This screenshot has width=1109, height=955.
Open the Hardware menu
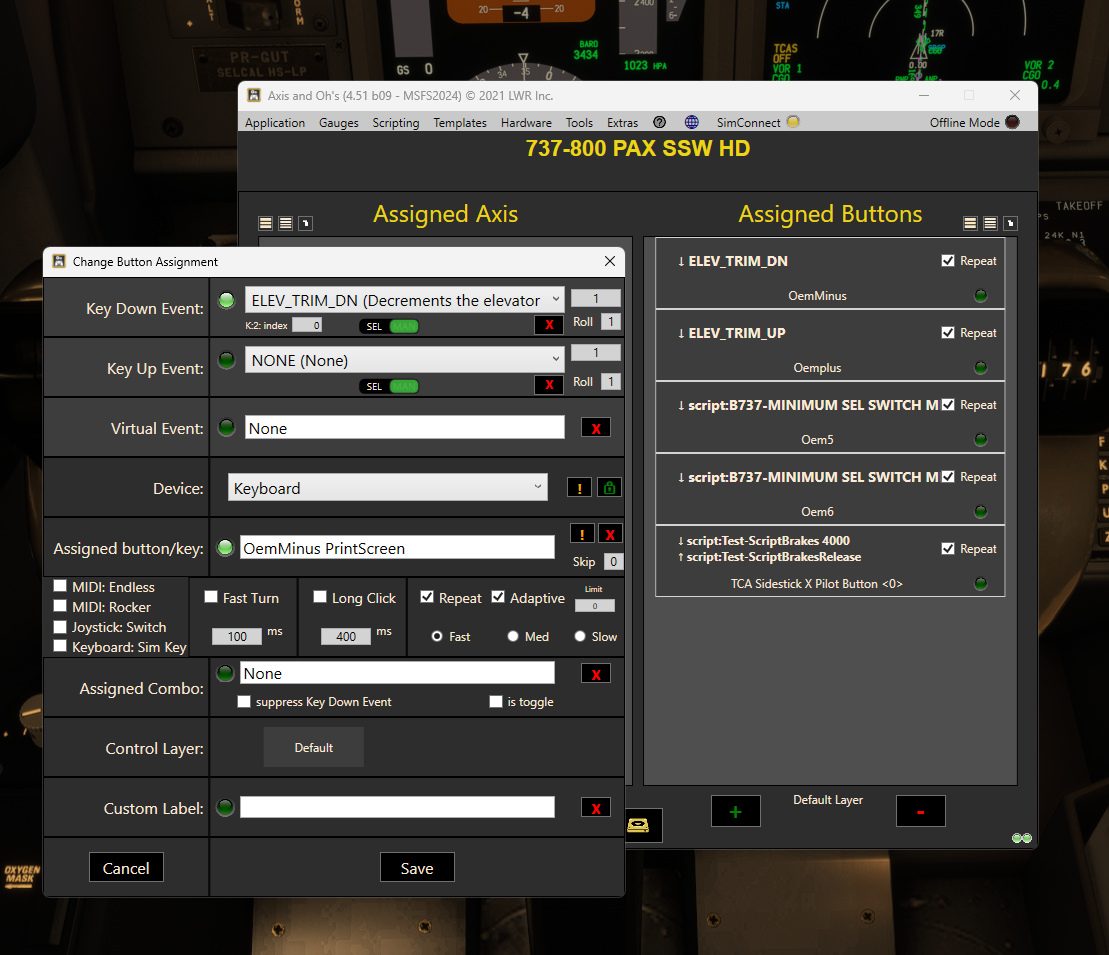pyautogui.click(x=526, y=122)
